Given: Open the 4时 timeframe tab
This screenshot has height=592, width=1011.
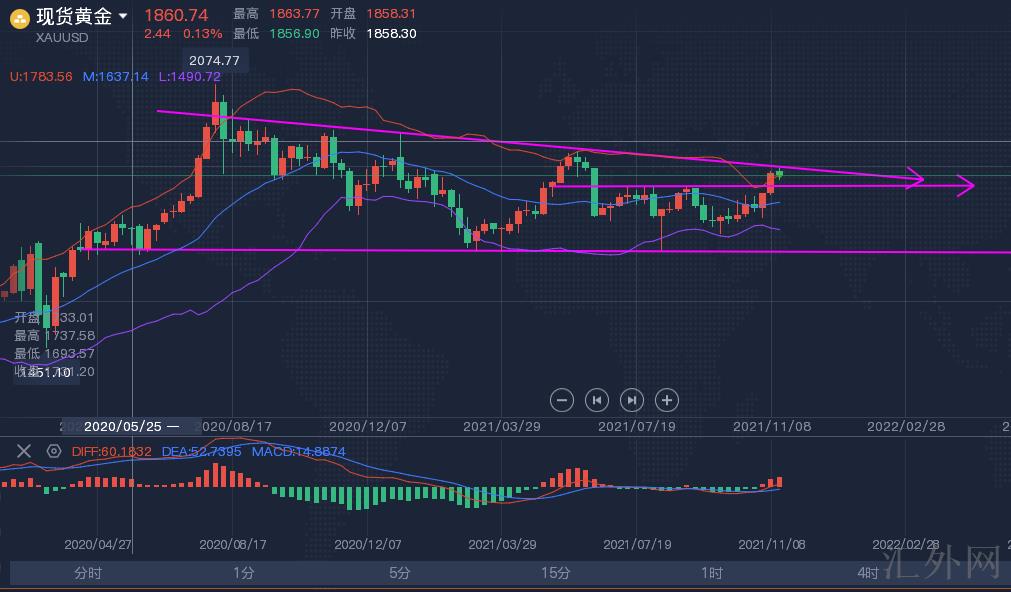Looking at the screenshot, I should (868, 573).
